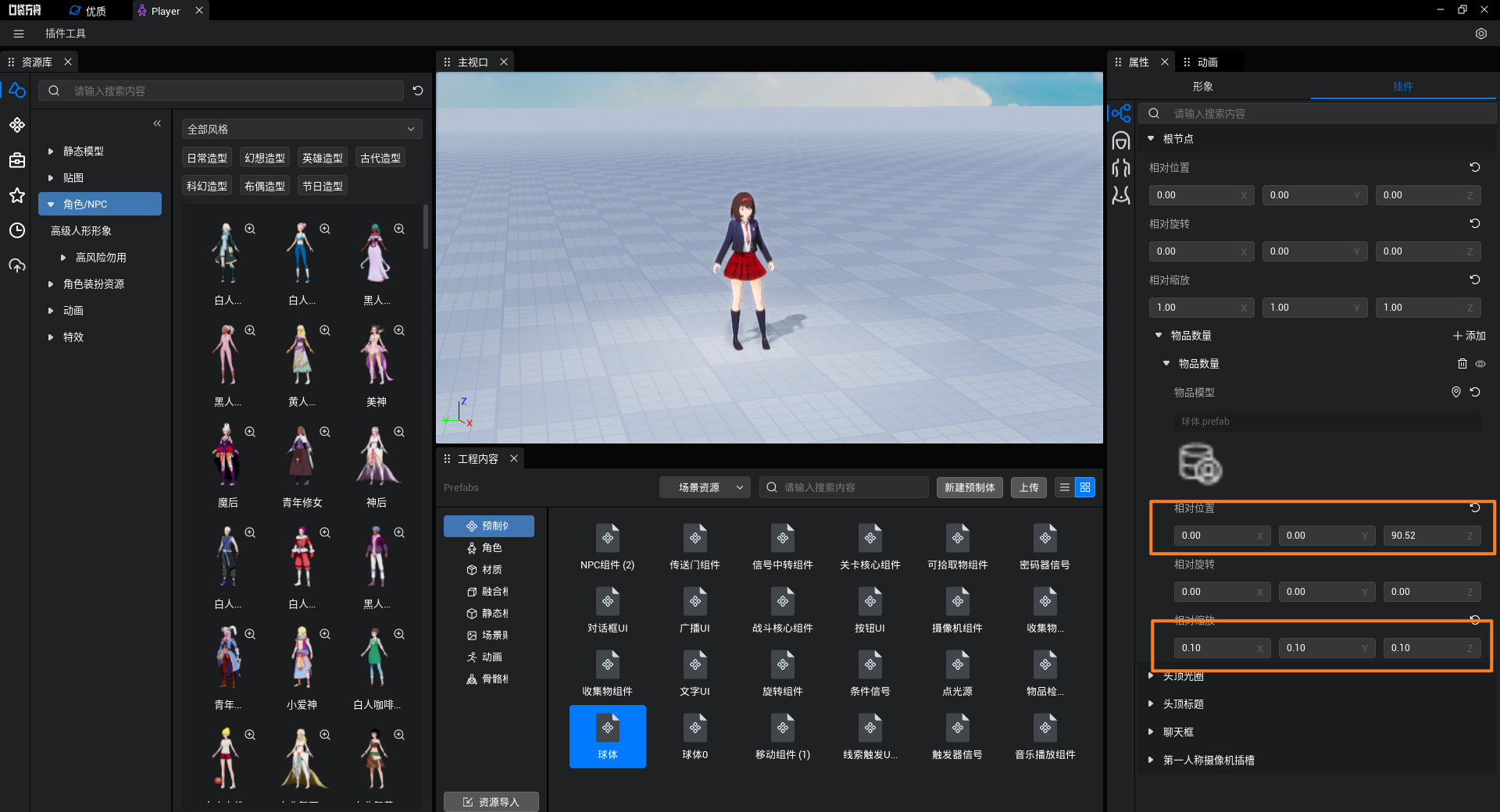Switch to the 形象 tab
The height and width of the screenshot is (812, 1500).
click(1202, 86)
